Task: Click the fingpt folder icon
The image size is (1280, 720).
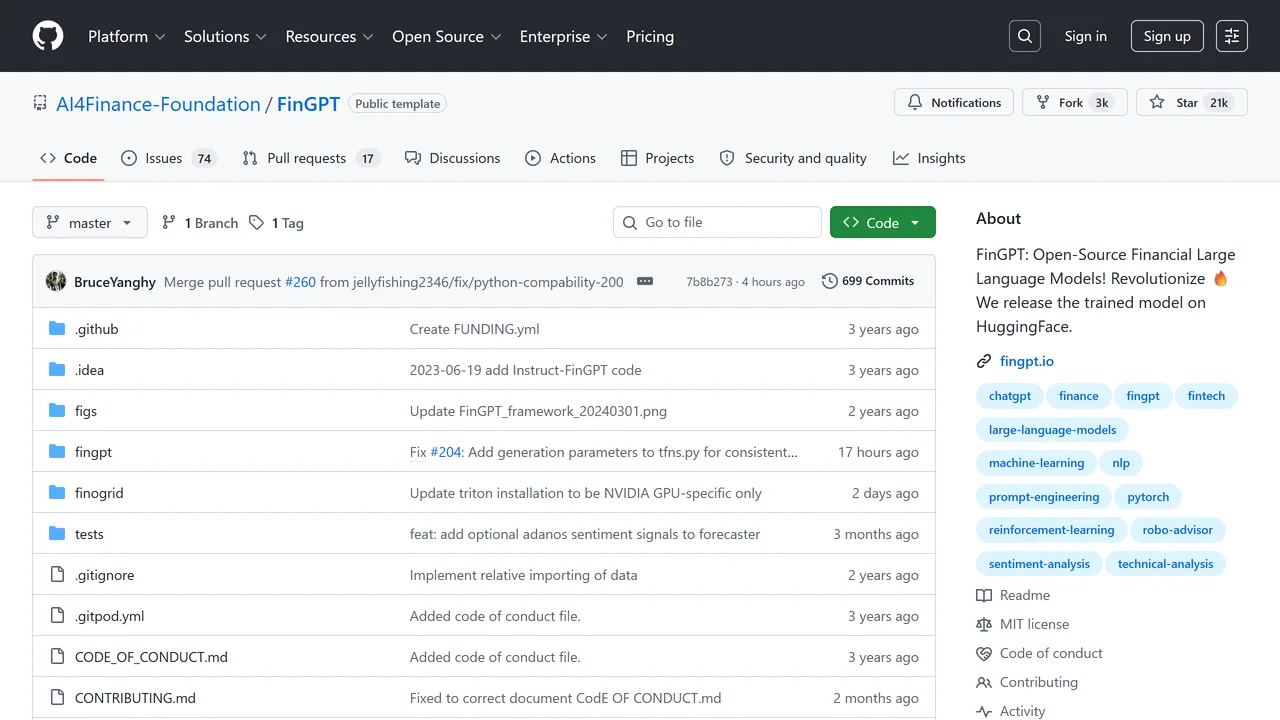Action: [x=57, y=452]
